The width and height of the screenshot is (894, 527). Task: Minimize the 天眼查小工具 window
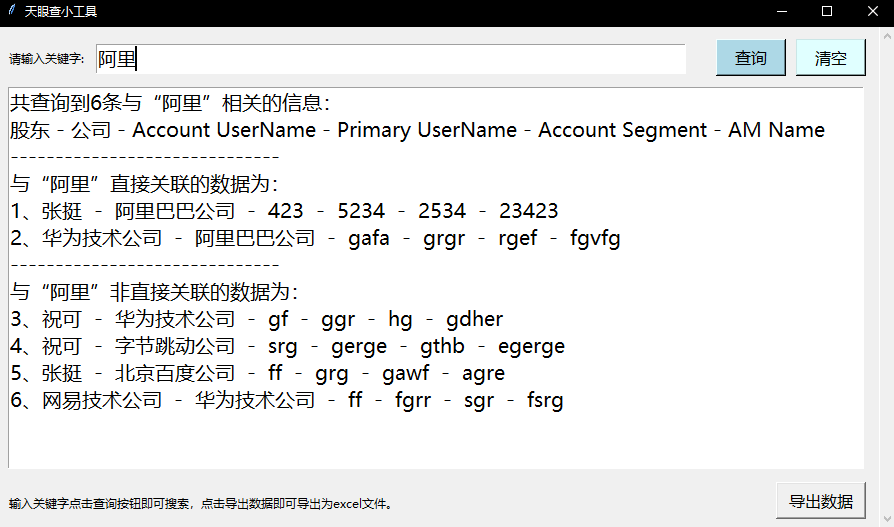tap(782, 11)
